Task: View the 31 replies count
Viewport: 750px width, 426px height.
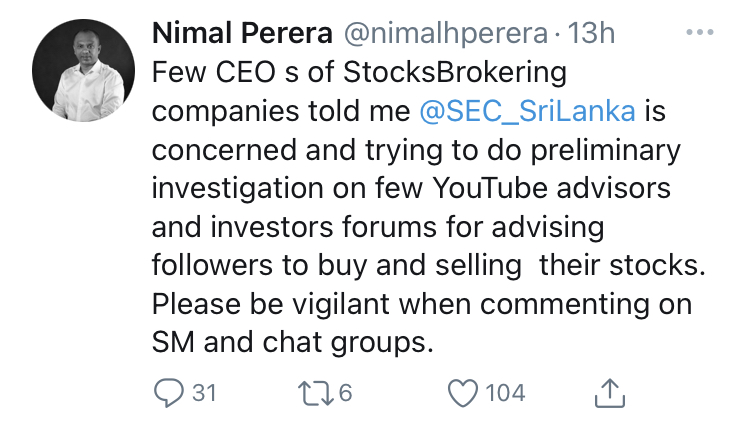Action: point(204,393)
